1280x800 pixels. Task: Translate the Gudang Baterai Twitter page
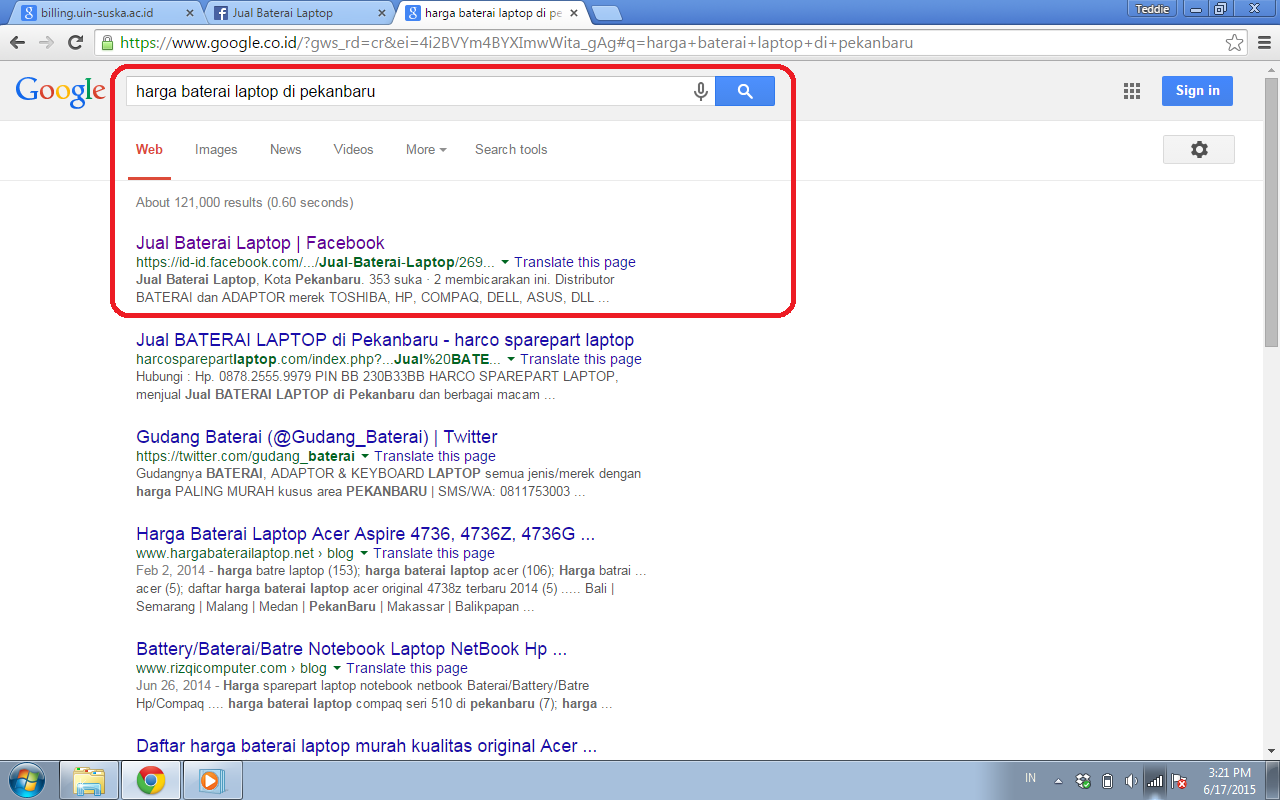[x=435, y=456]
